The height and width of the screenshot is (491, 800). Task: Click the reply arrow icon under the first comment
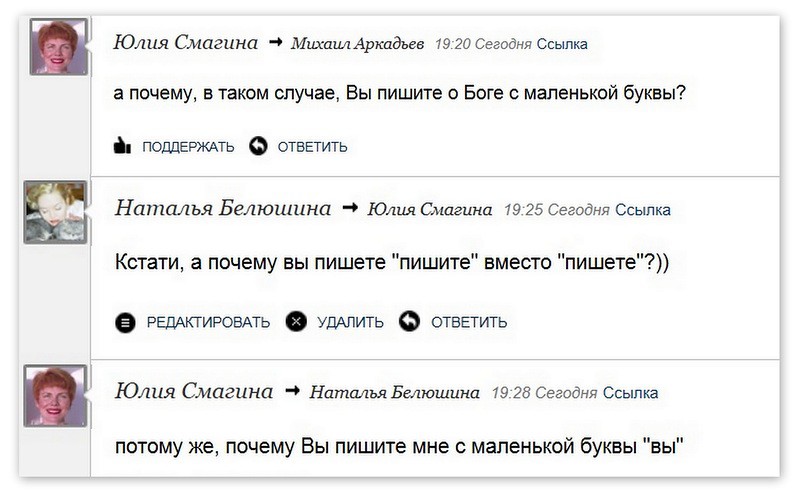click(x=259, y=146)
